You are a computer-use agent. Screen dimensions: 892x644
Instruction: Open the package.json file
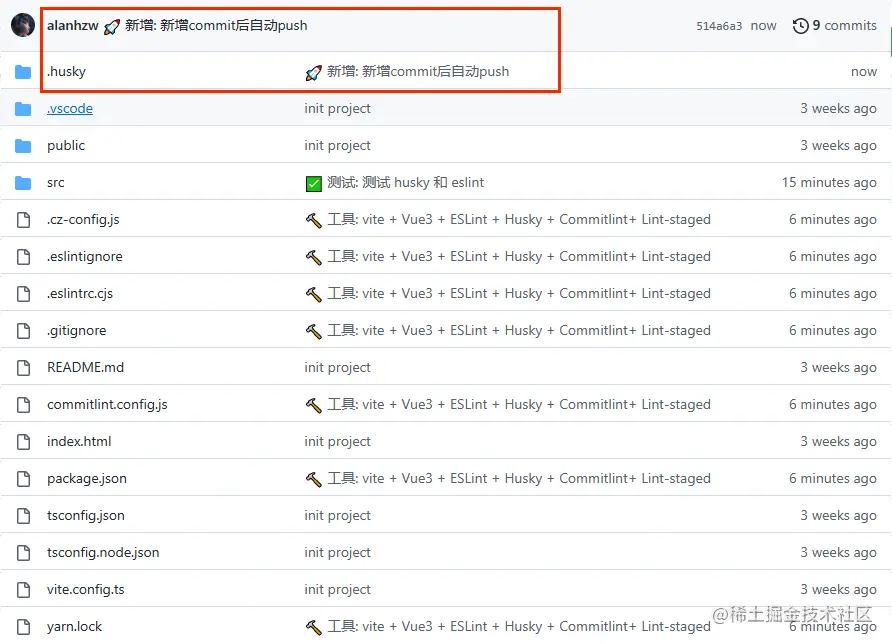pyautogui.click(x=87, y=478)
